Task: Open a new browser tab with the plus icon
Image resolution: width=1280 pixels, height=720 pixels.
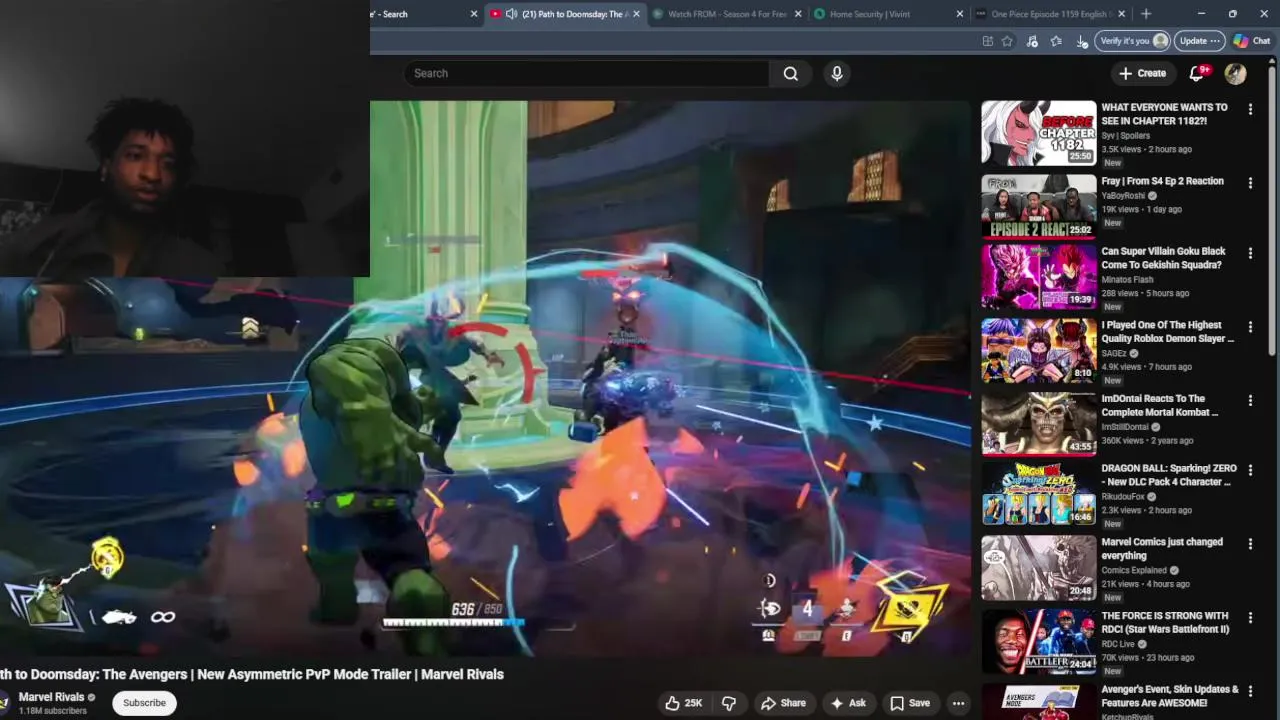Action: (1146, 14)
